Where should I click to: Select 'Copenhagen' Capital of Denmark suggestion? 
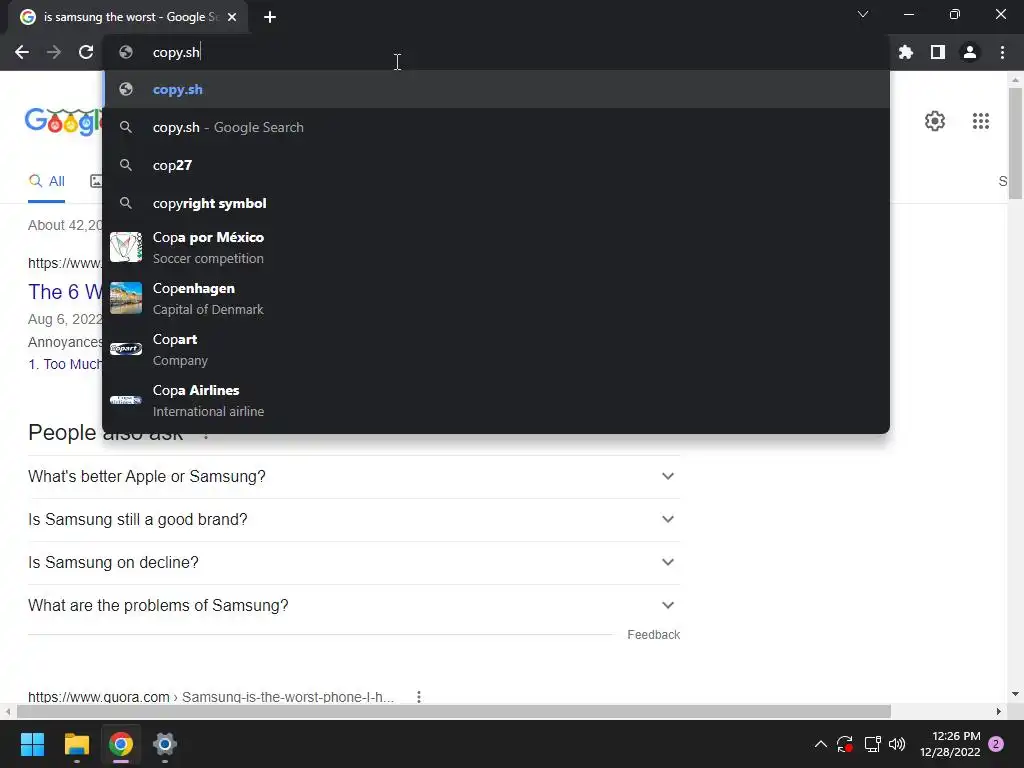pos(496,298)
